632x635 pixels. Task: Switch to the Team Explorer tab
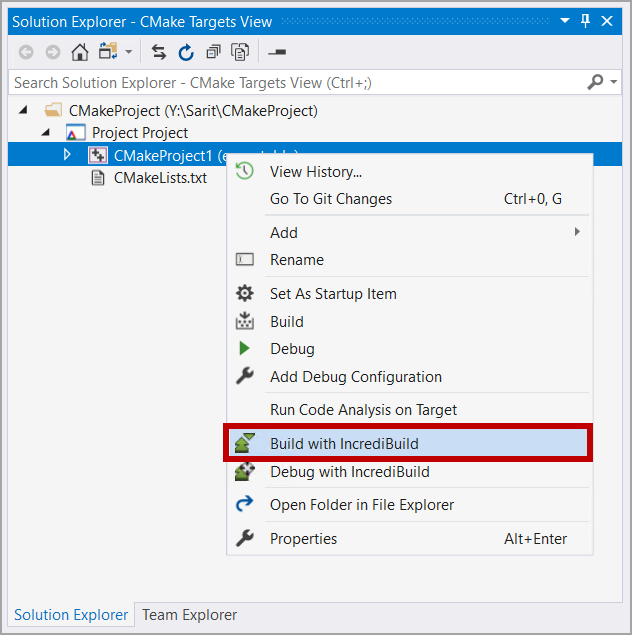[x=189, y=615]
